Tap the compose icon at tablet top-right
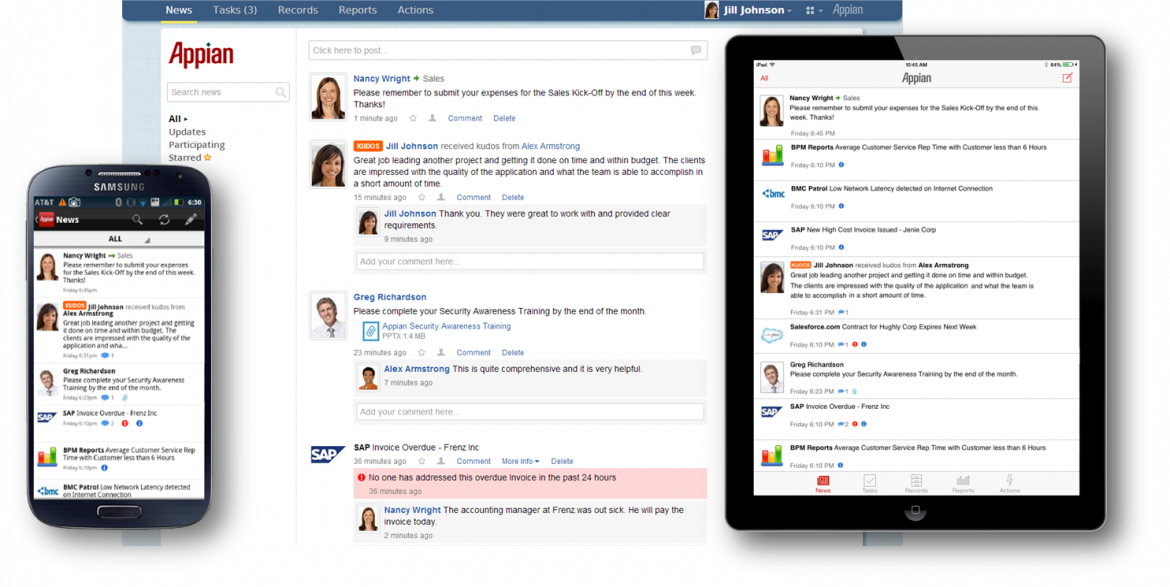1170x587 pixels. coord(1068,75)
